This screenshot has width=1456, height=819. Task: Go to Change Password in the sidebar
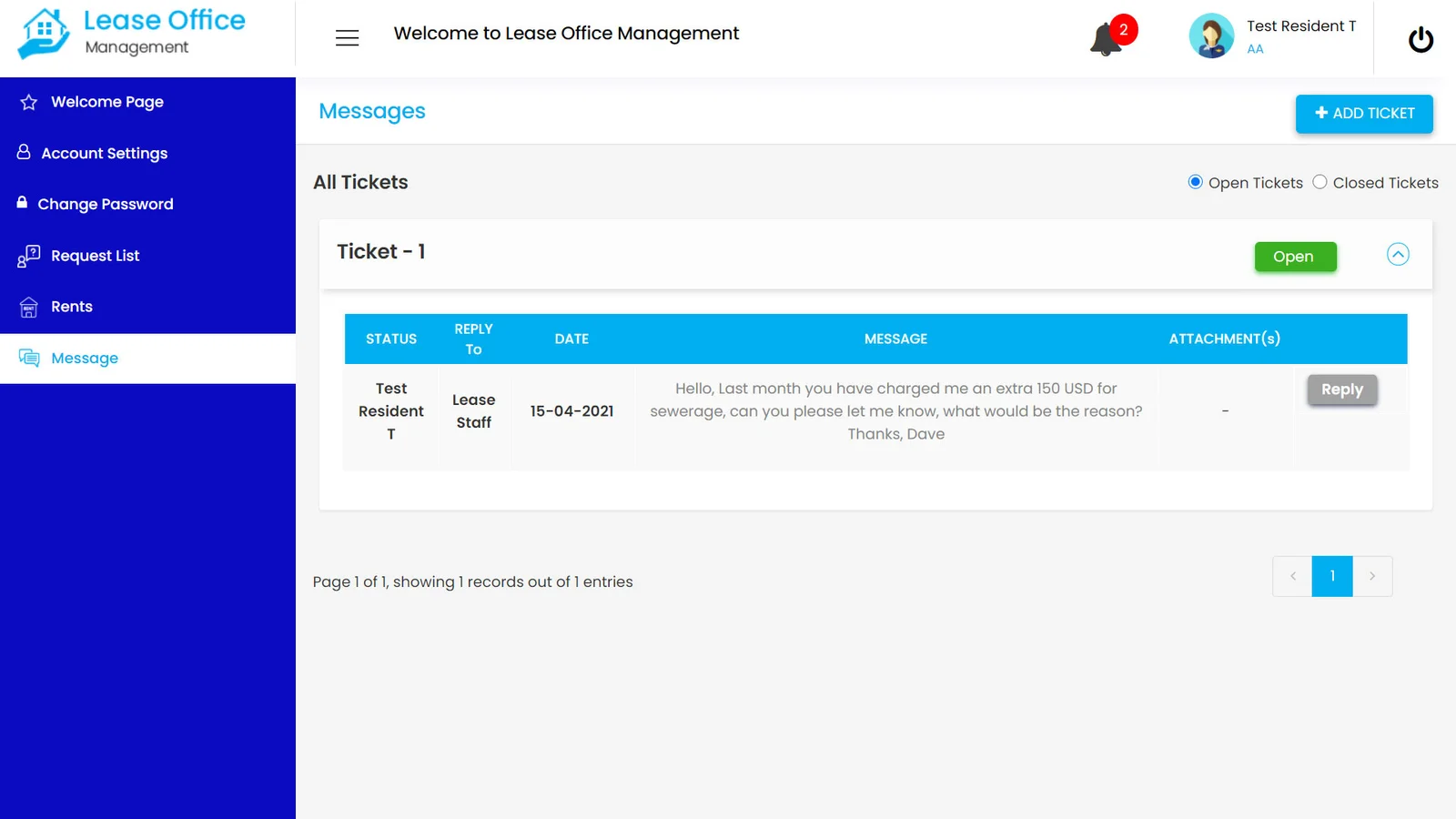tap(147, 204)
